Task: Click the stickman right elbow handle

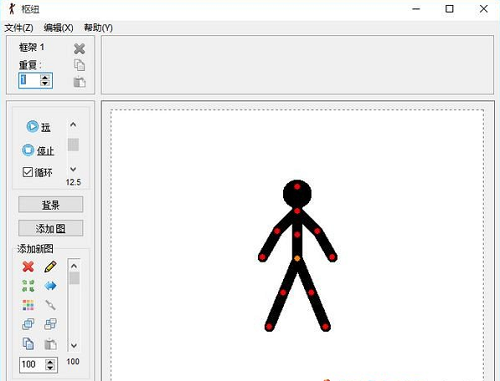Action: [317, 231]
